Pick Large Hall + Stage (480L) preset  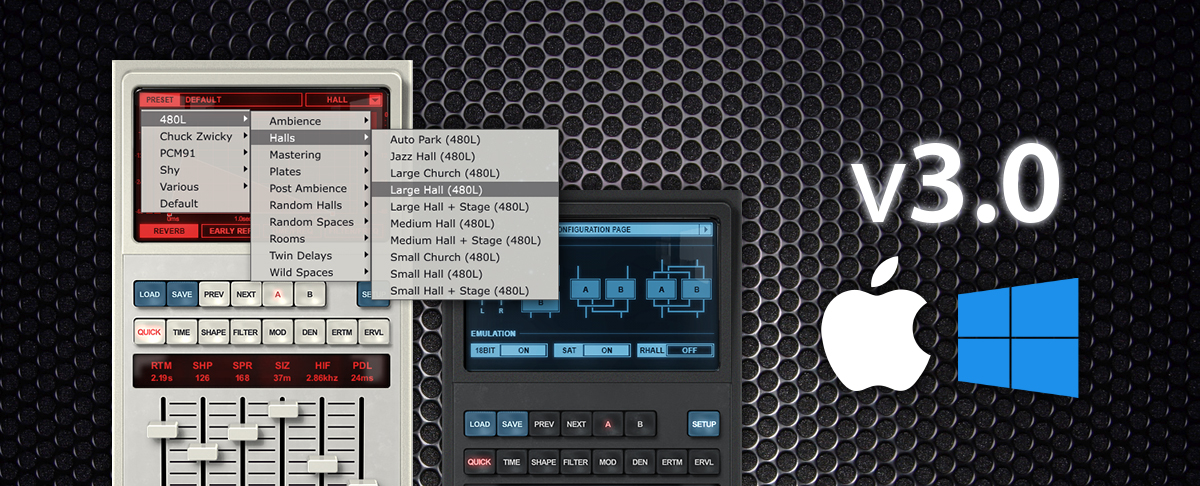pyautogui.click(x=464, y=207)
